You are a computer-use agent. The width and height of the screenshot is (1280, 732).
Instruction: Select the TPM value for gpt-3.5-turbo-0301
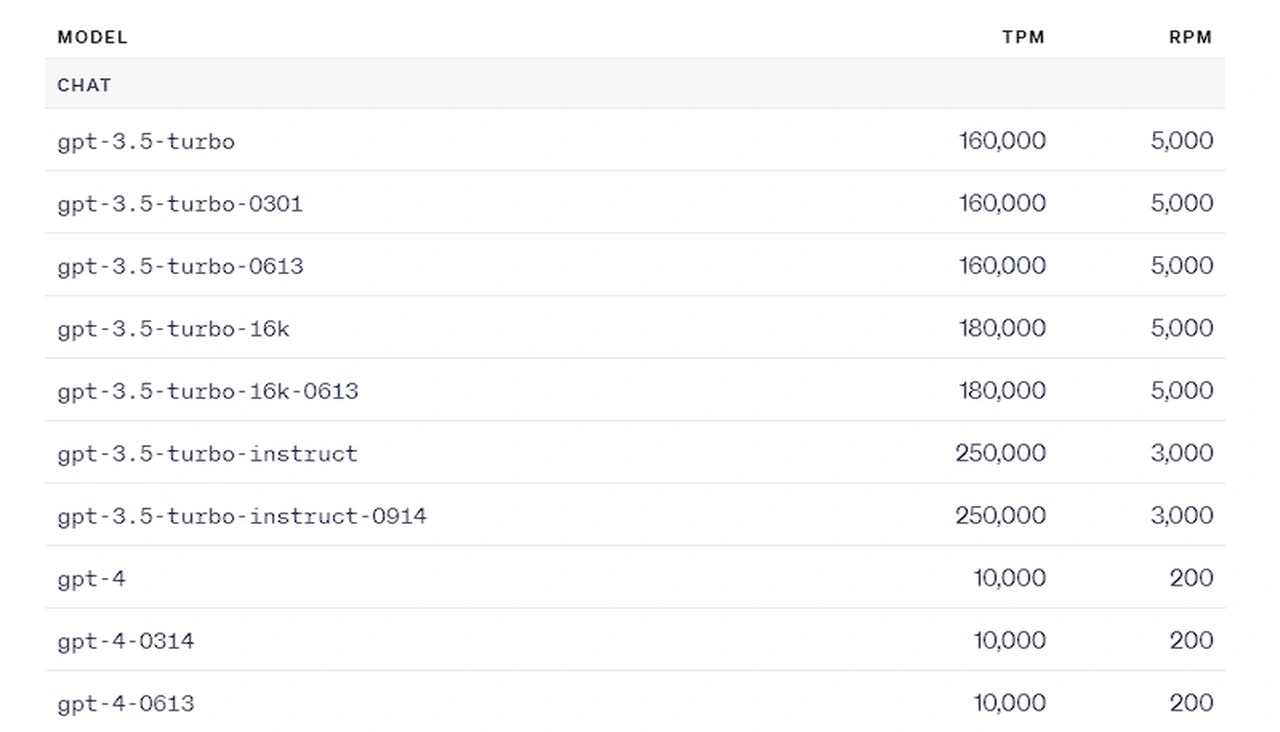pyautogui.click(x=1002, y=204)
